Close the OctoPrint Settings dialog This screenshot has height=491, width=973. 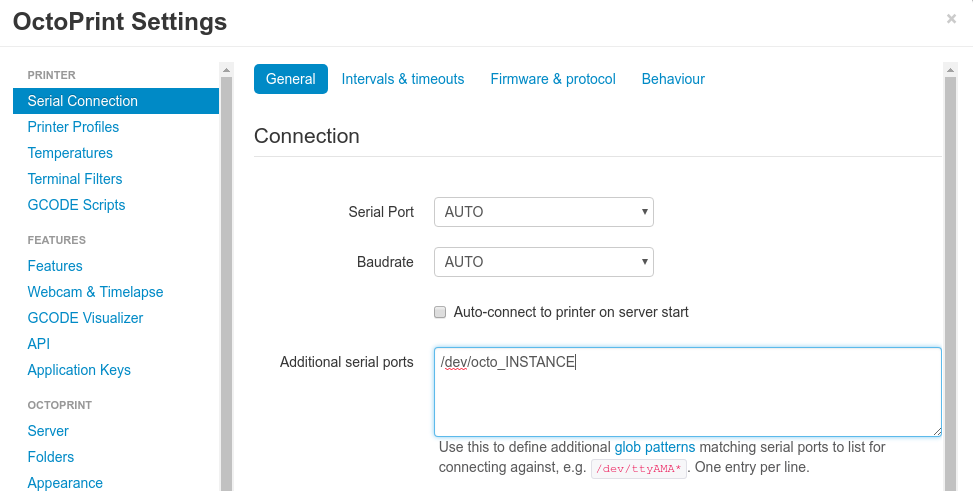951,19
